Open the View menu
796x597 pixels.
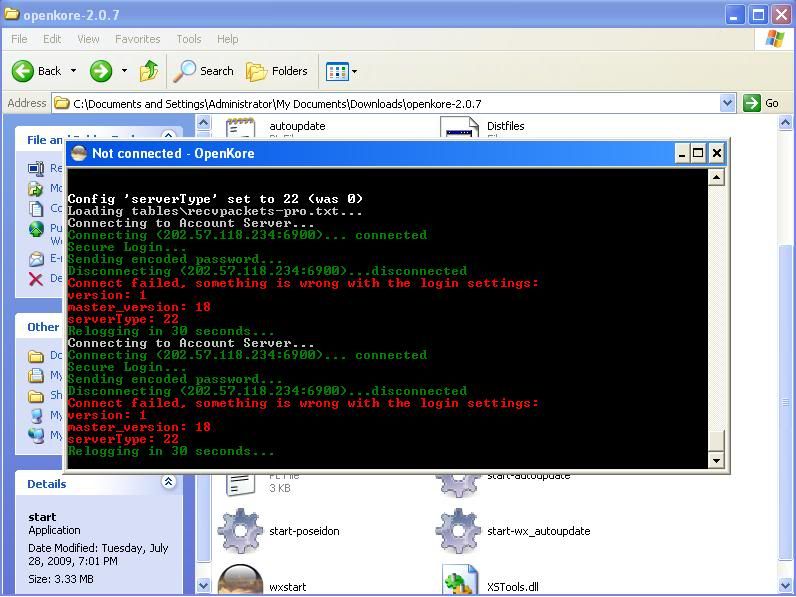tap(88, 39)
